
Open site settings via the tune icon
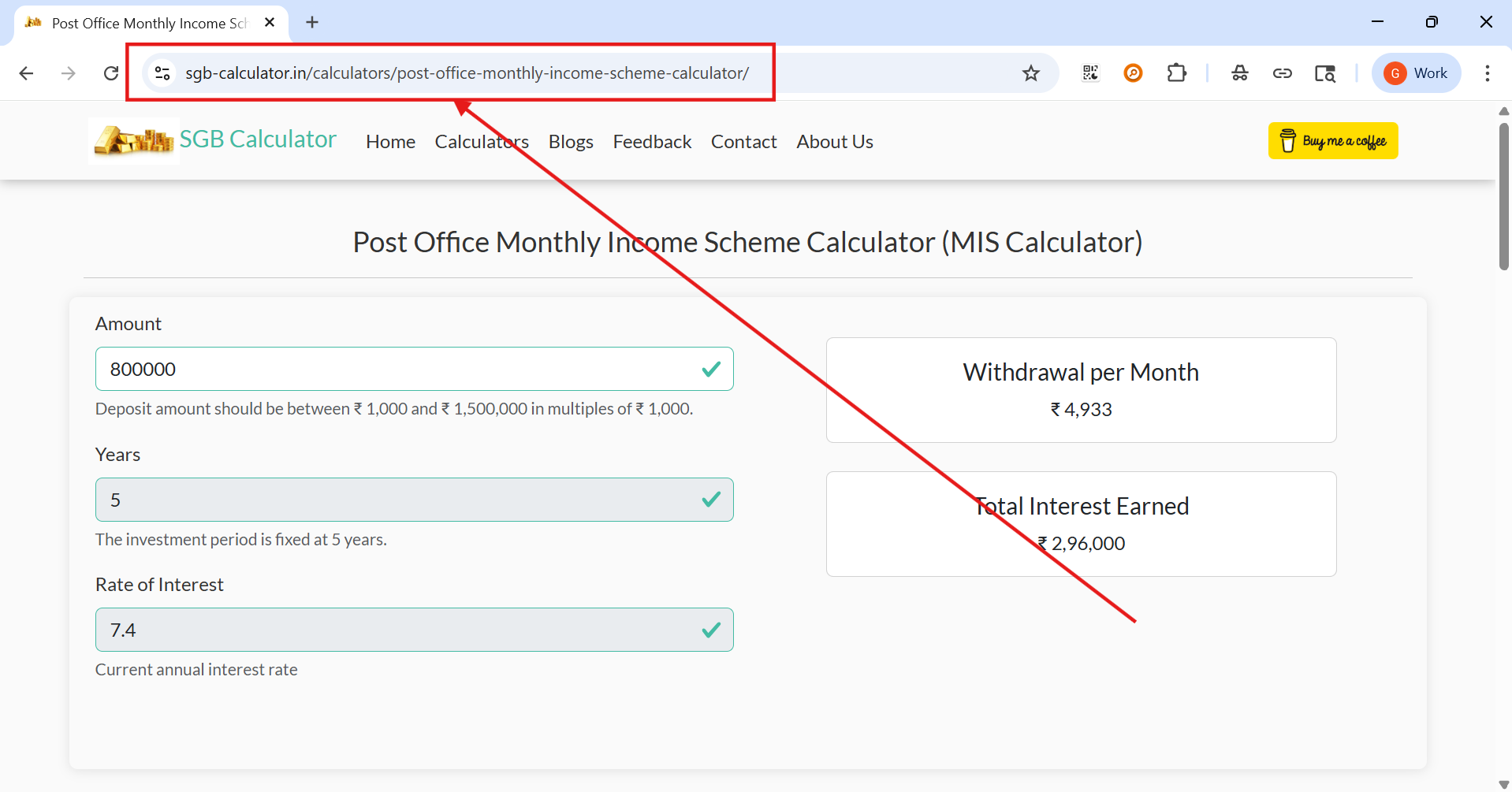pos(162,73)
